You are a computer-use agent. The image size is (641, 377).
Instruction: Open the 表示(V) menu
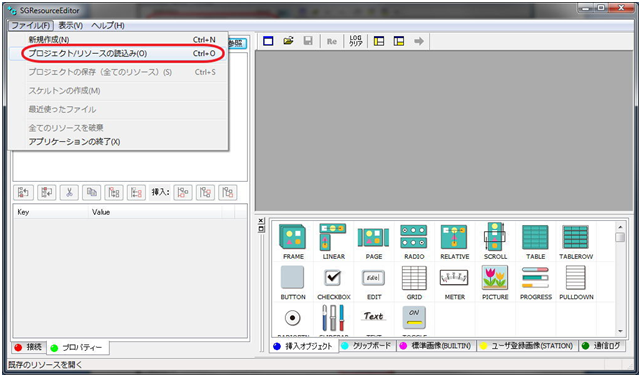coord(70,25)
